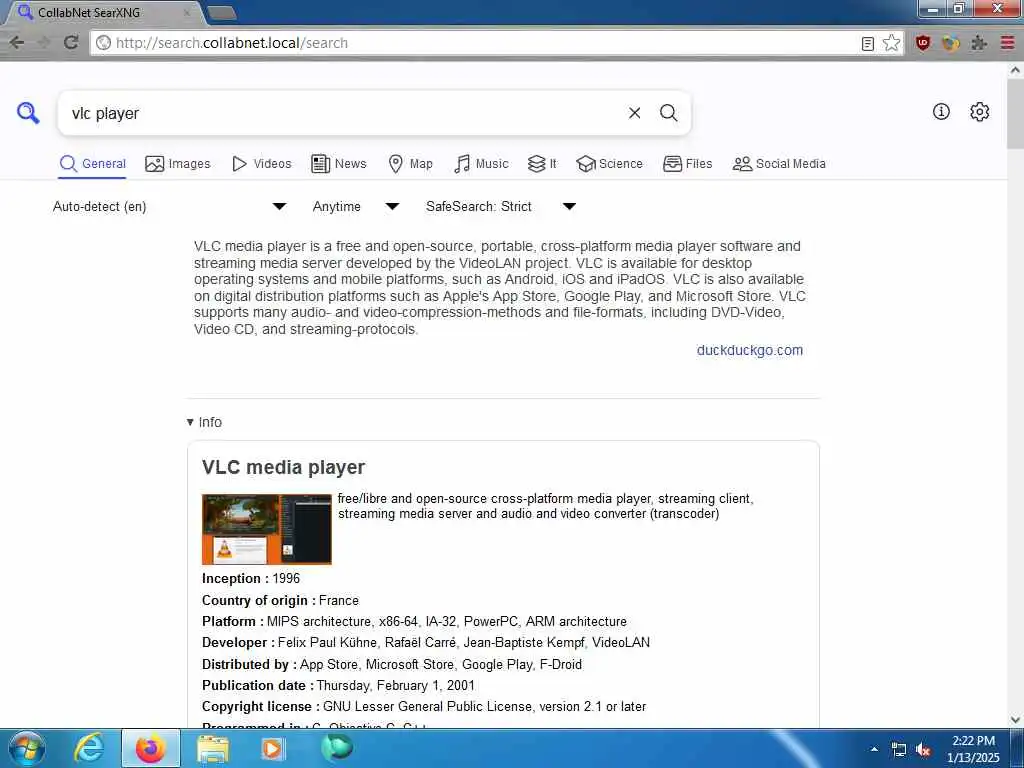The image size is (1024, 768).
Task: Open File Explorer from the taskbar
Action: pyautogui.click(x=213, y=749)
